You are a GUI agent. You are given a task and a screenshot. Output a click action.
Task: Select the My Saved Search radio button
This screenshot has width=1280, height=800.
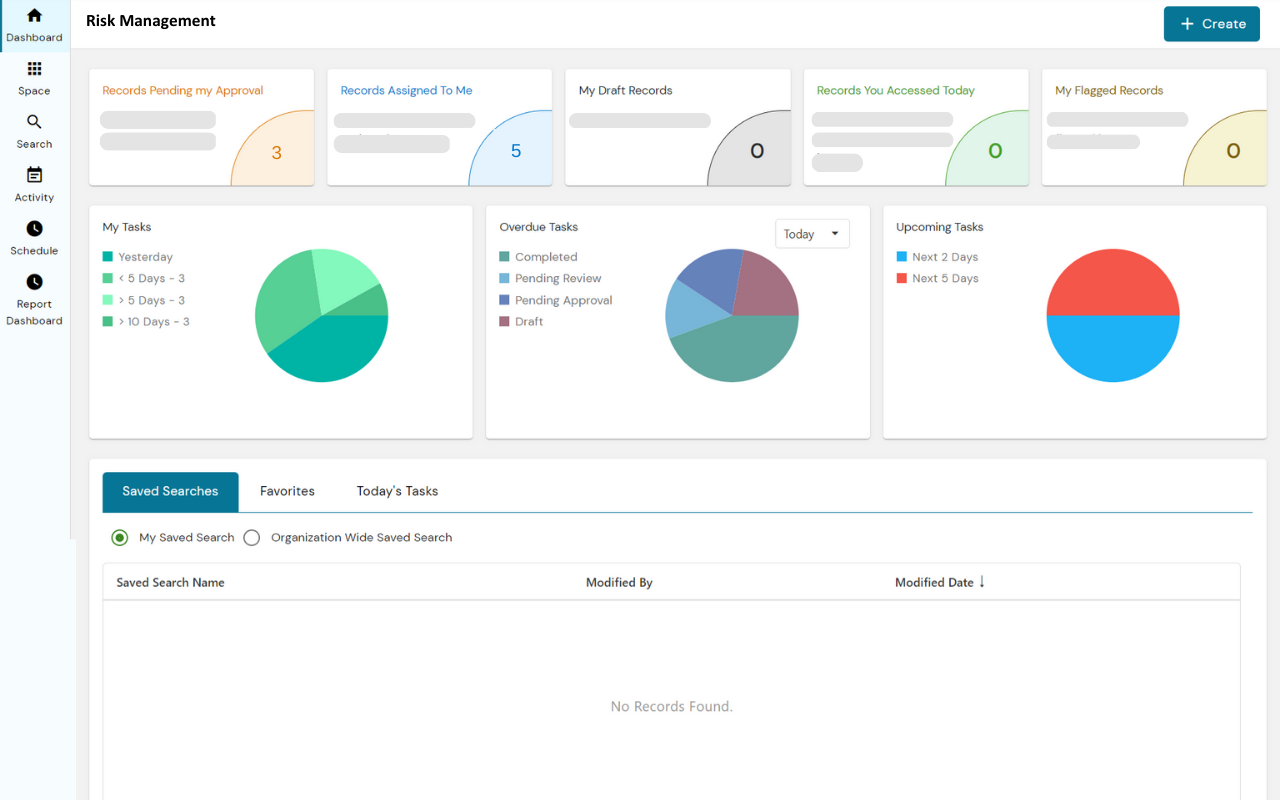[120, 538]
